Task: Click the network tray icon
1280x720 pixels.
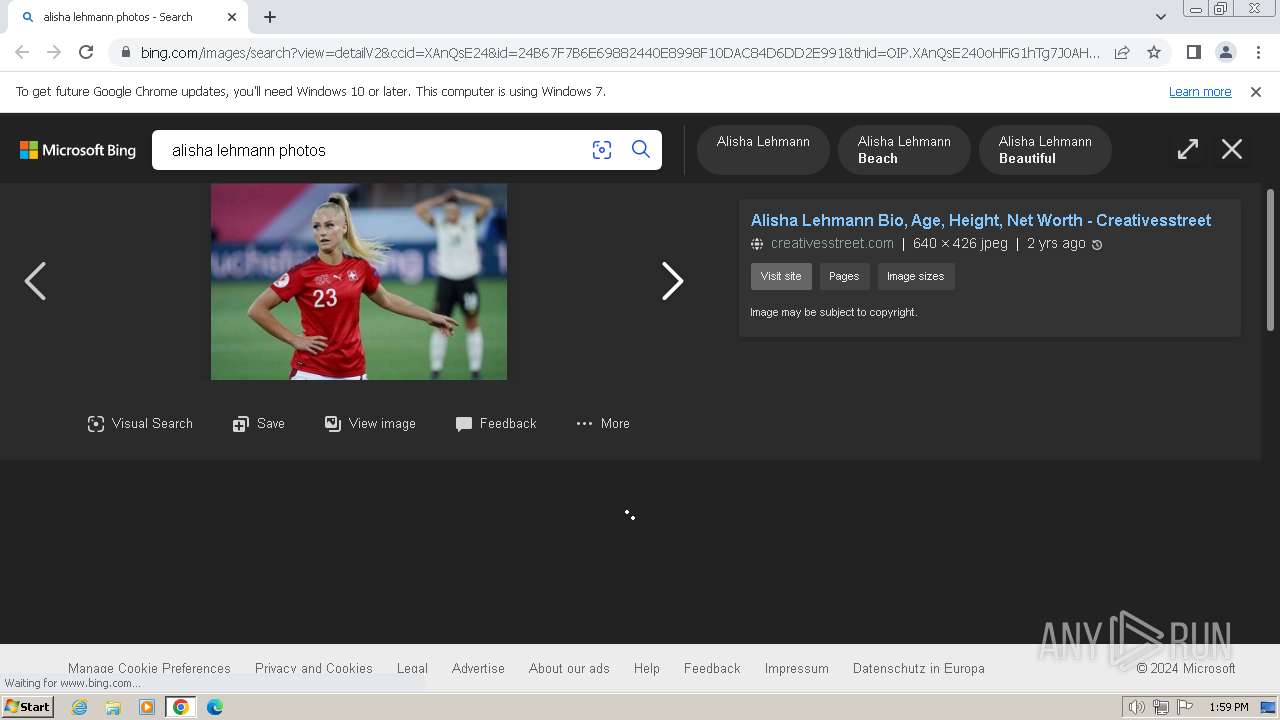Action: [x=1161, y=707]
